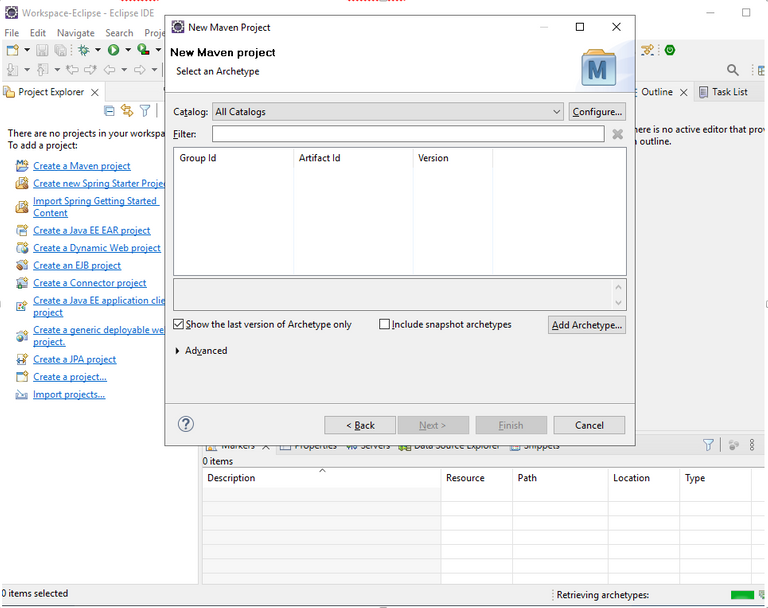Image resolution: width=768 pixels, height=608 pixels.
Task: Open the Catalog dropdown showing All Catalogs
Action: [388, 112]
